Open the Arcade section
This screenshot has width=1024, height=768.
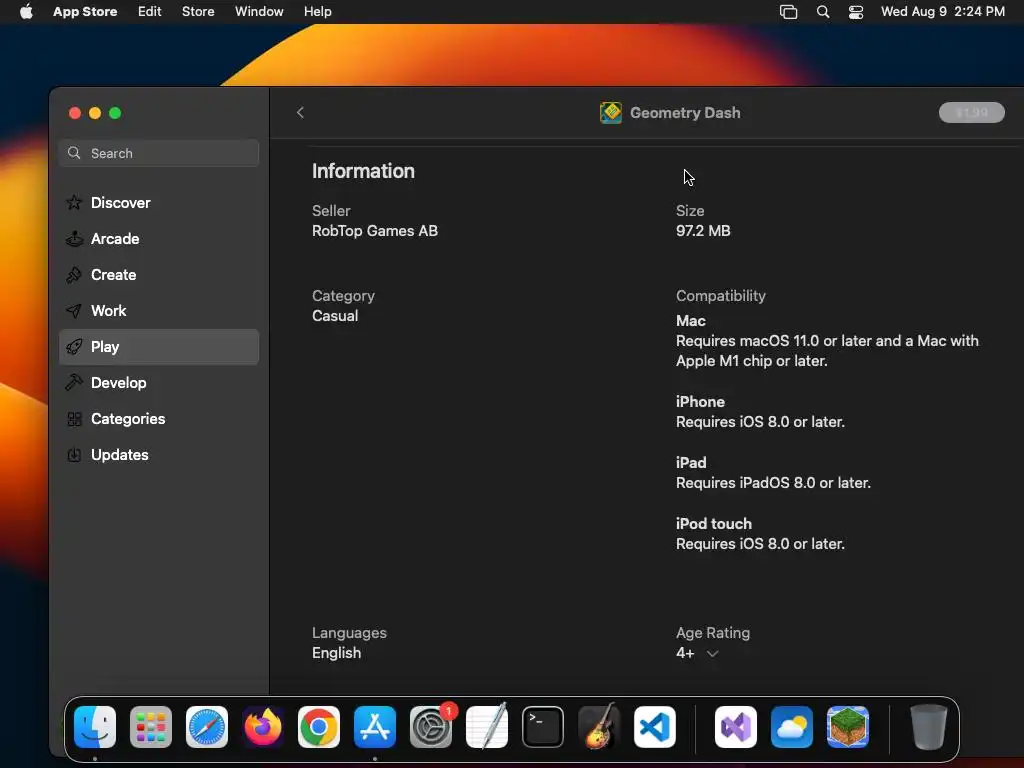tap(159, 238)
